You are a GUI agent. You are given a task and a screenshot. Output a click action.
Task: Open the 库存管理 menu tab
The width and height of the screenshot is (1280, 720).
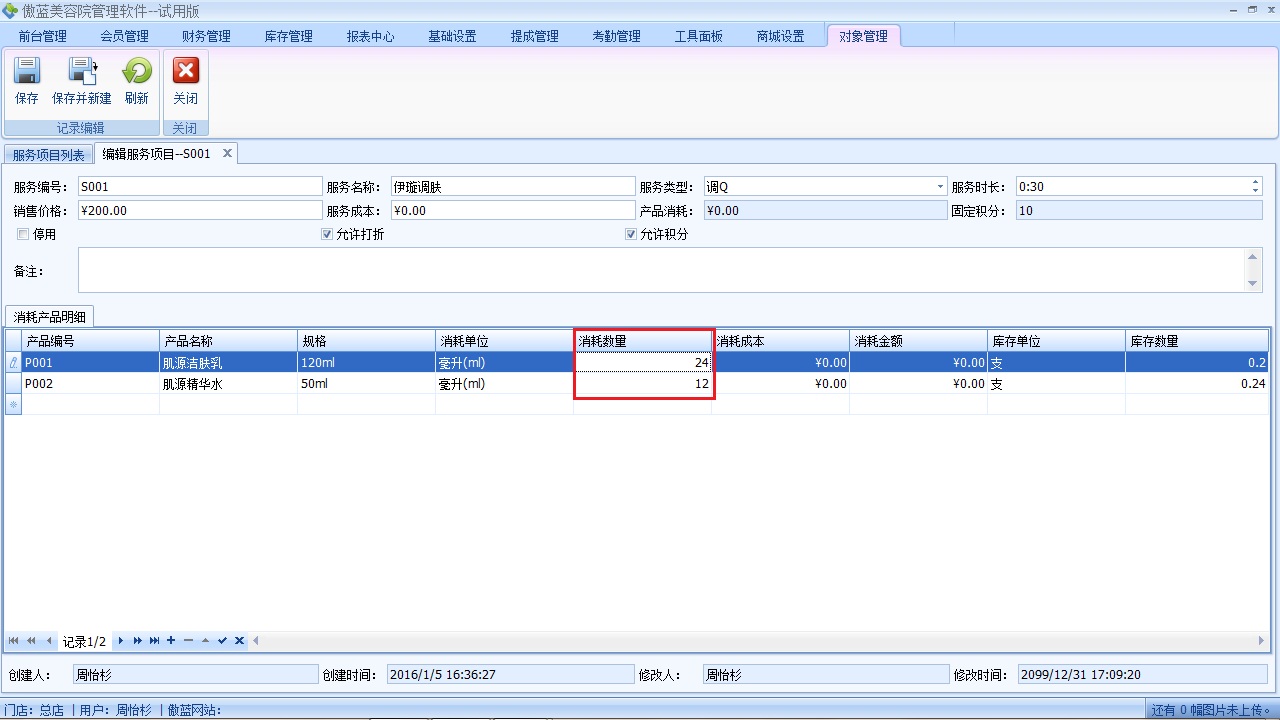tap(288, 37)
